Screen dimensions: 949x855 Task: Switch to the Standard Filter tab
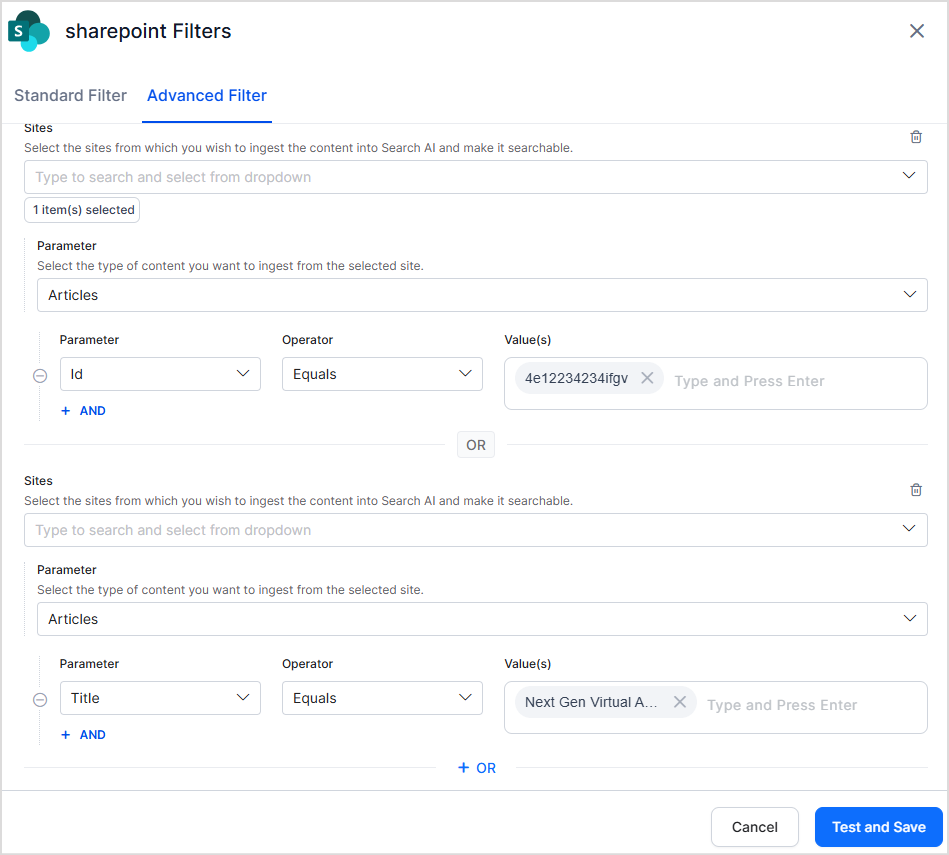[x=70, y=96]
